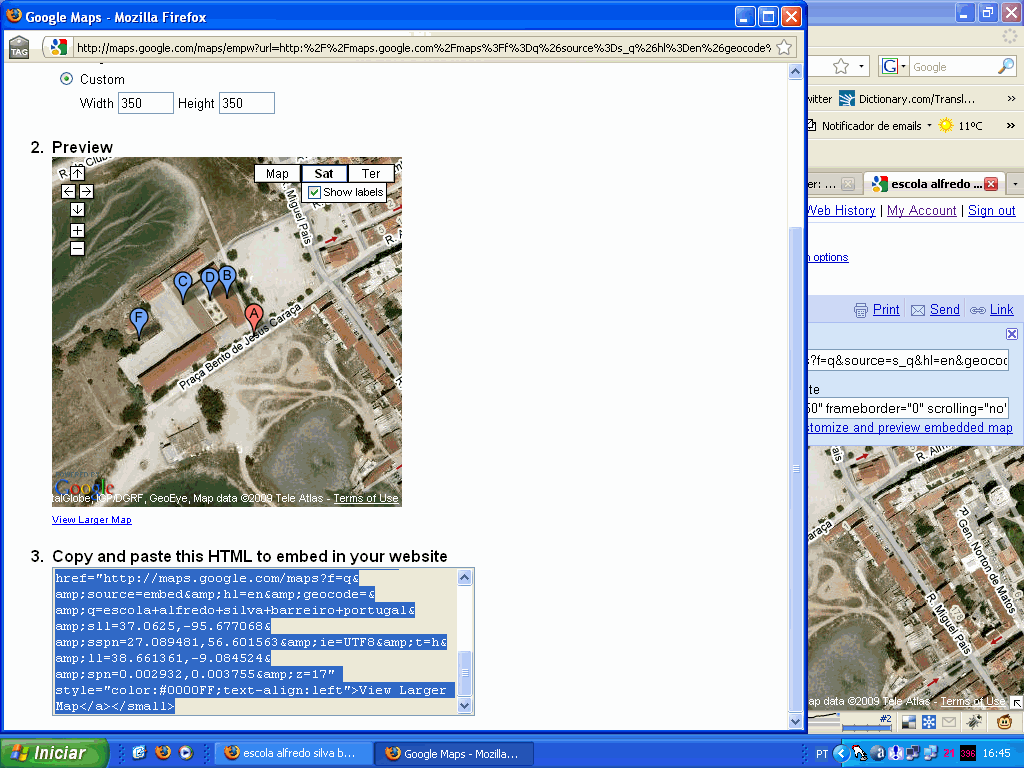Close the escola alfredo browser tab

(991, 184)
